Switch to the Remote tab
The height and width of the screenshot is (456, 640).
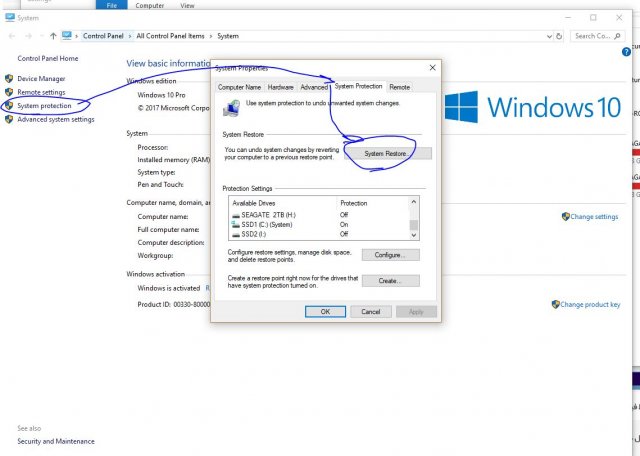[x=399, y=87]
